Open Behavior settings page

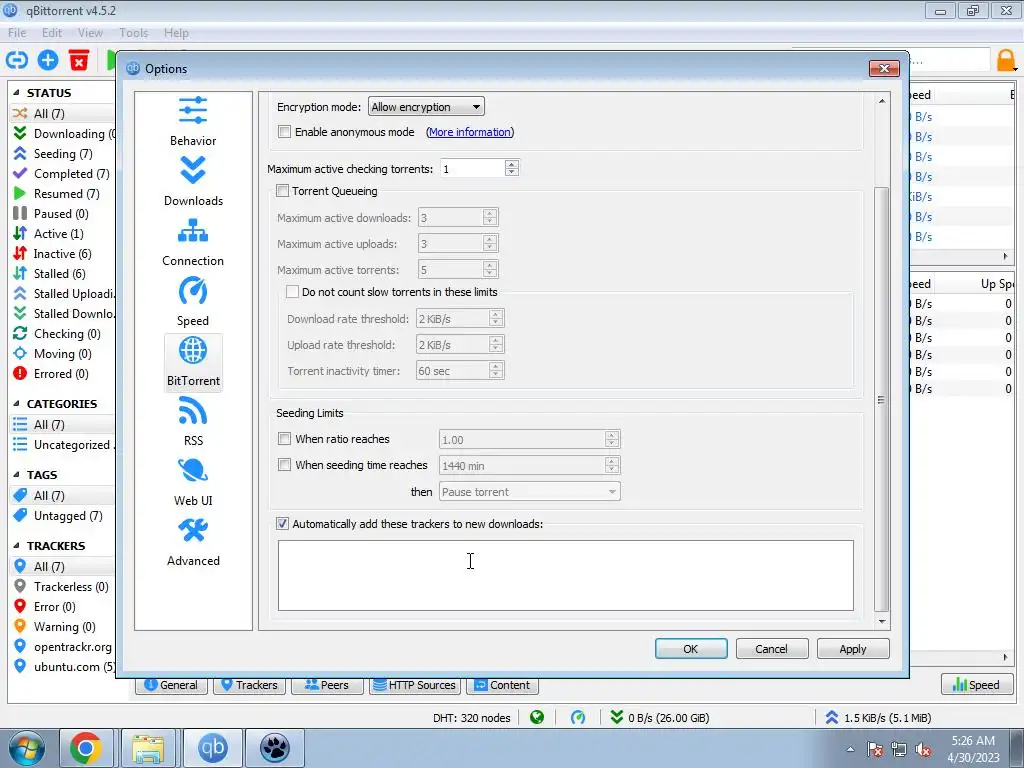pos(193,121)
